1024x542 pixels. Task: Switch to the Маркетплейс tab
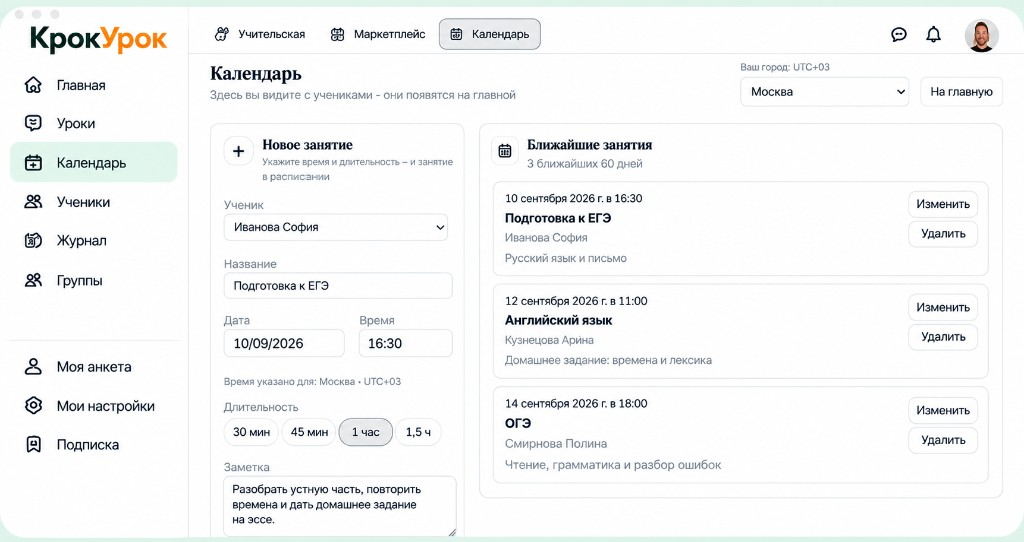tap(377, 34)
